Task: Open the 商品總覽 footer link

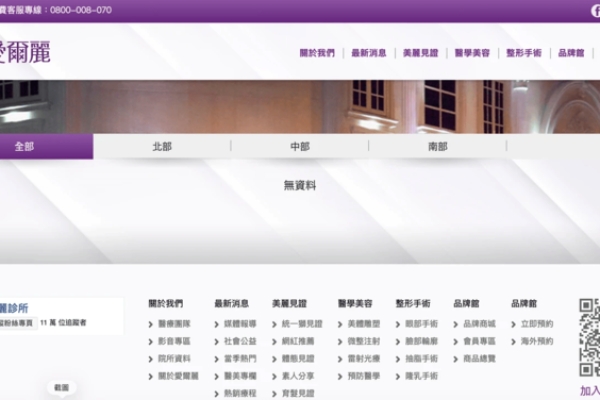Action: point(479,359)
